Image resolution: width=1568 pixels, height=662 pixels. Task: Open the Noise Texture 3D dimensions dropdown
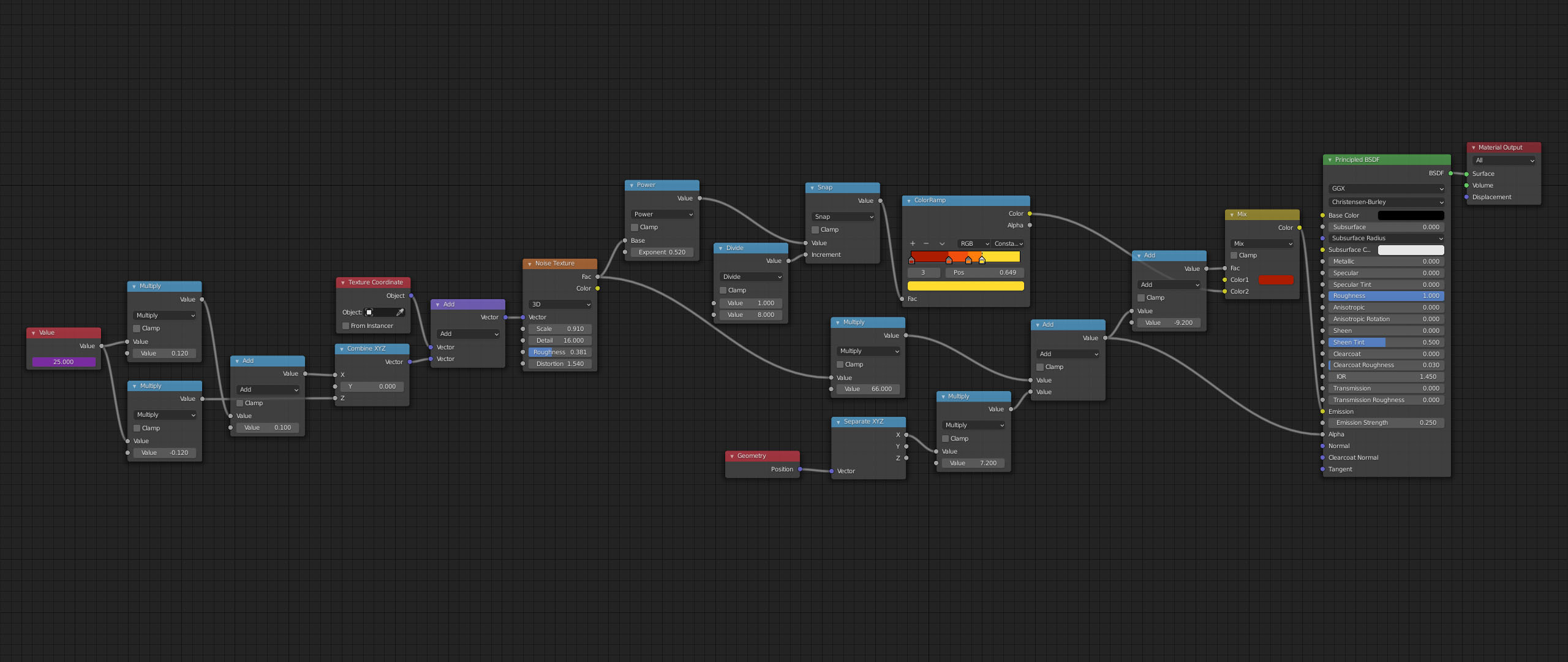click(560, 305)
